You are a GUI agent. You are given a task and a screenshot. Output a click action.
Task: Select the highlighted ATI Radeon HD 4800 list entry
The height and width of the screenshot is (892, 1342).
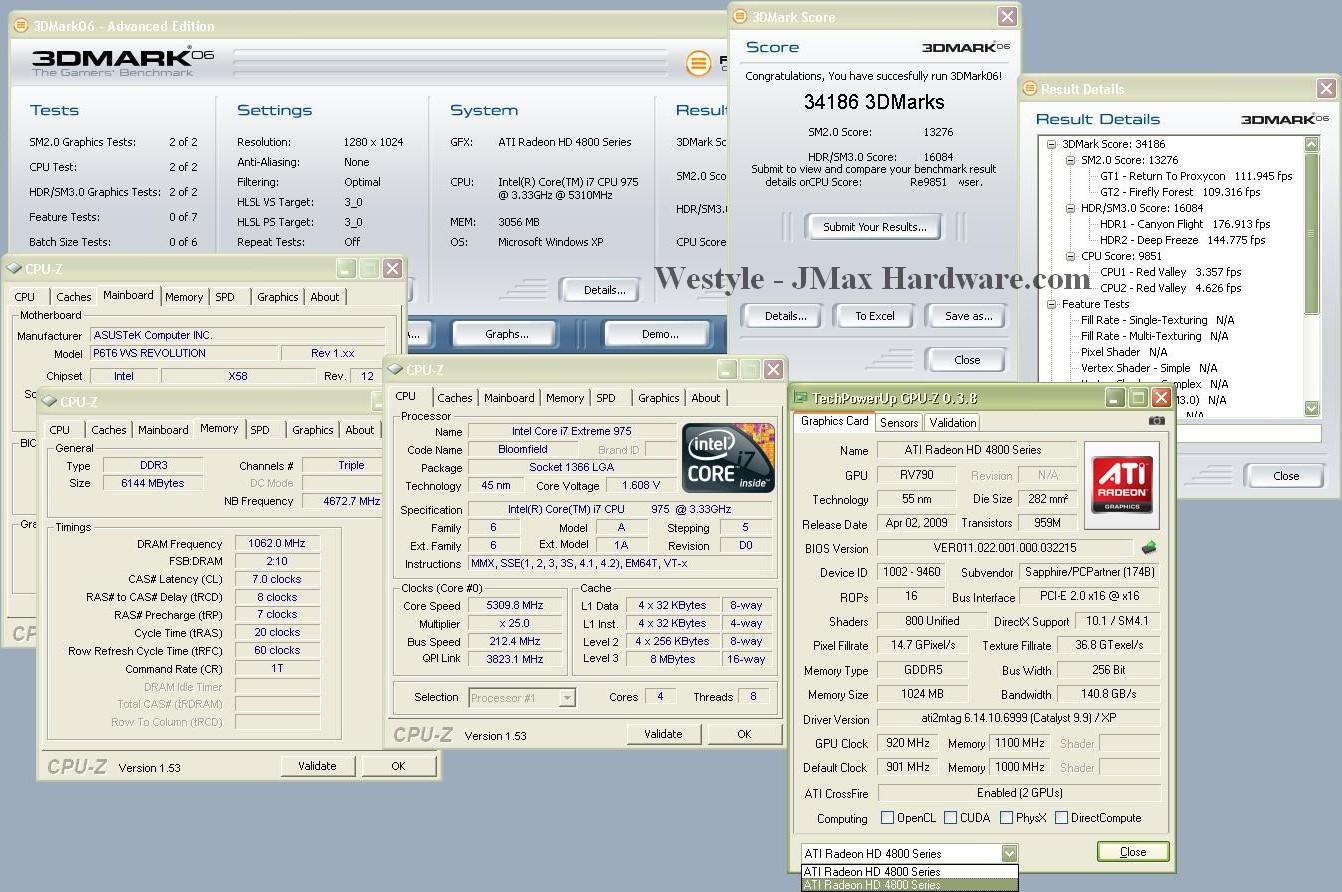(910, 885)
